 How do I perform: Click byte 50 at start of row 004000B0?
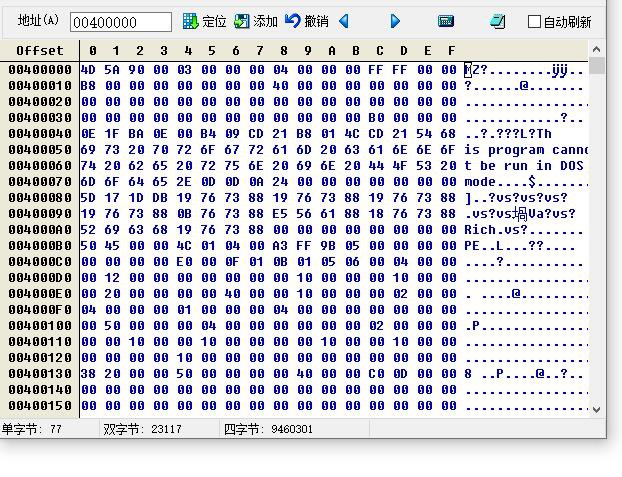tap(89, 246)
